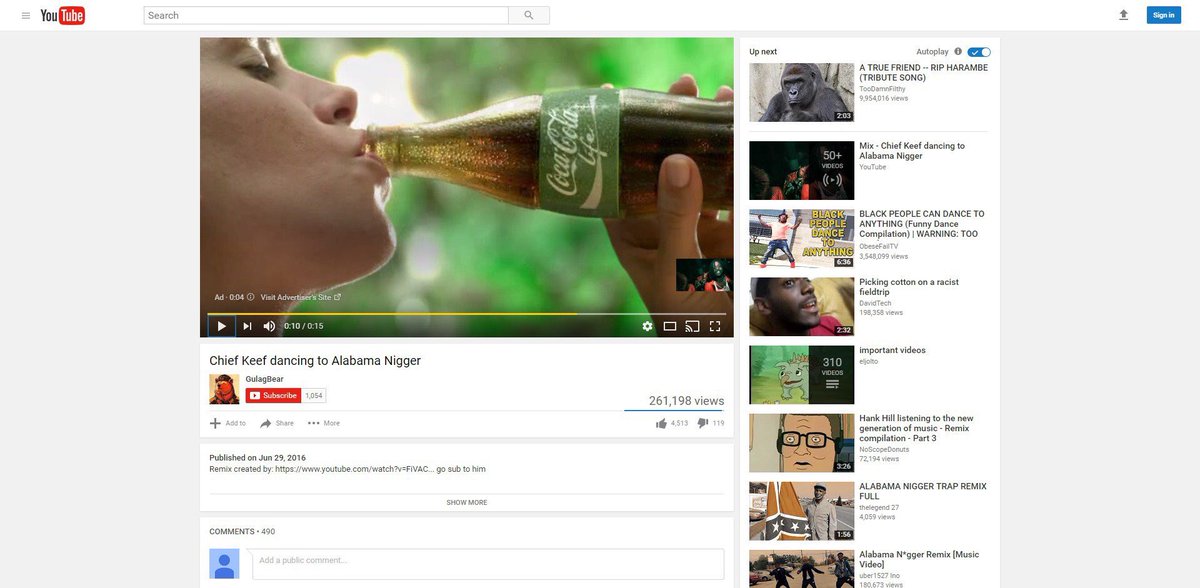Open the BLACK PEOPLE CAN DANCE title
The width and height of the screenshot is (1200, 588).
tap(922, 224)
